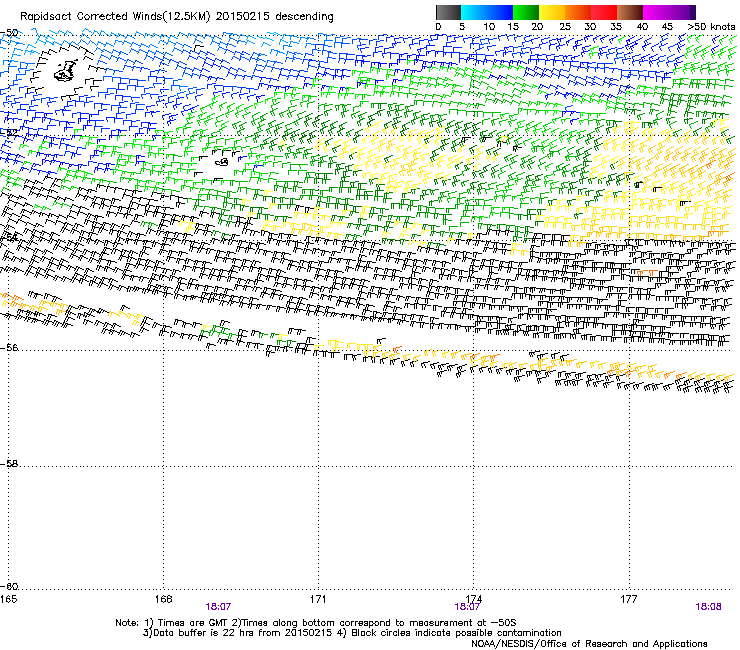Click the '40' legend scale label
The image size is (740, 650).
point(642,27)
